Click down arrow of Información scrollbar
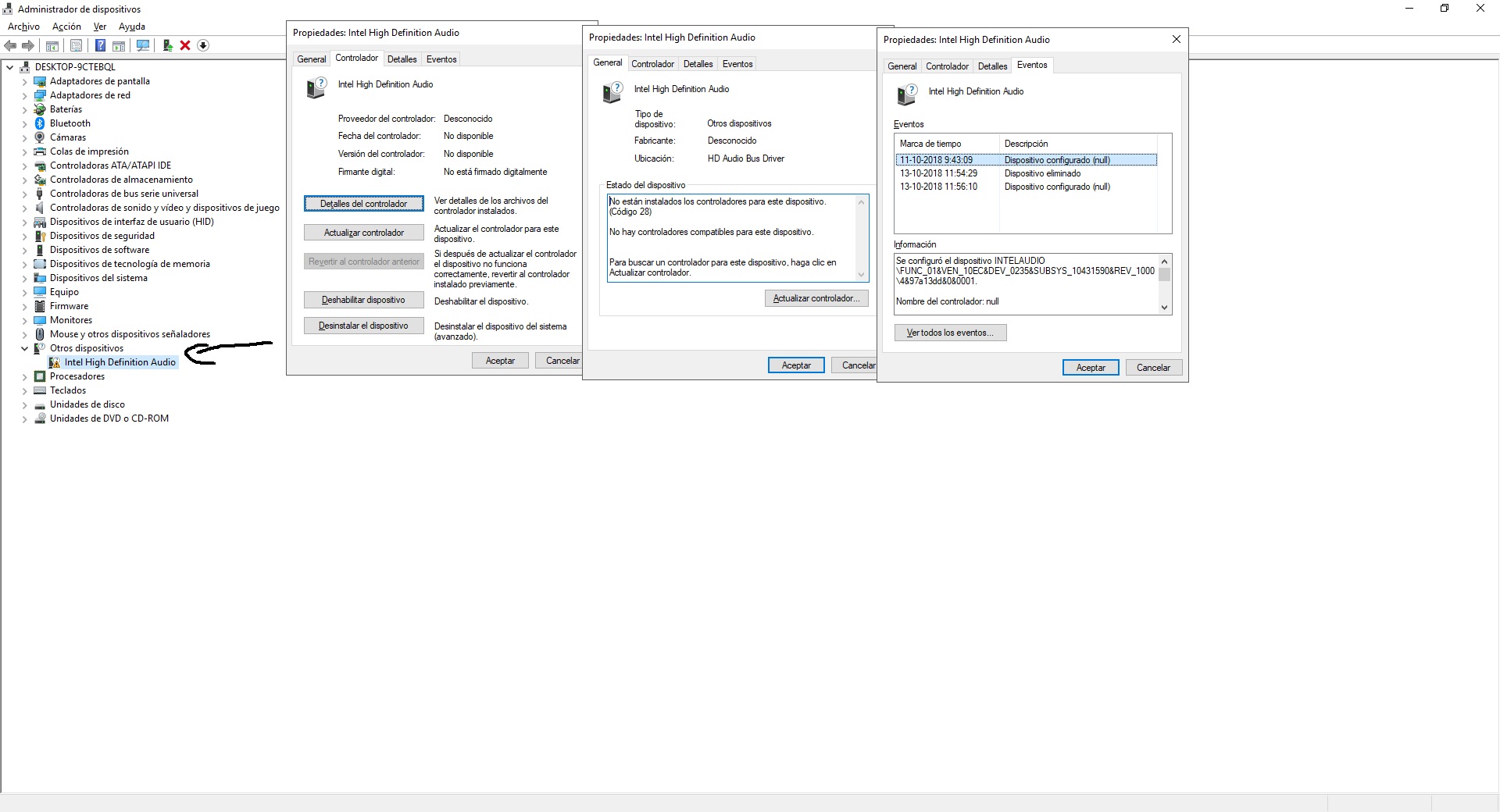Image resolution: width=1500 pixels, height=812 pixels. point(1164,308)
